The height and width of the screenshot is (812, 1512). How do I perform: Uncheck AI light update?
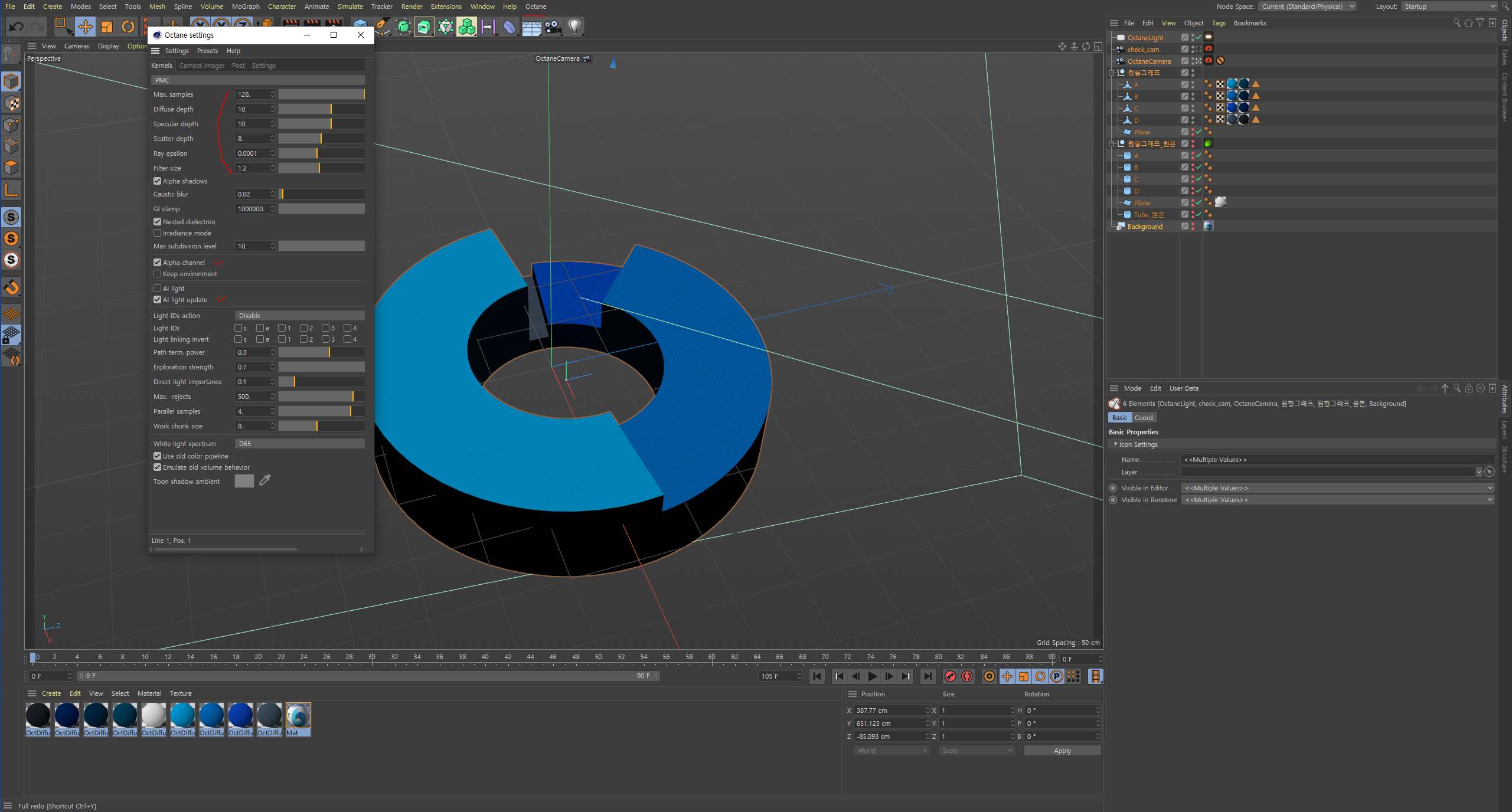[x=157, y=300]
